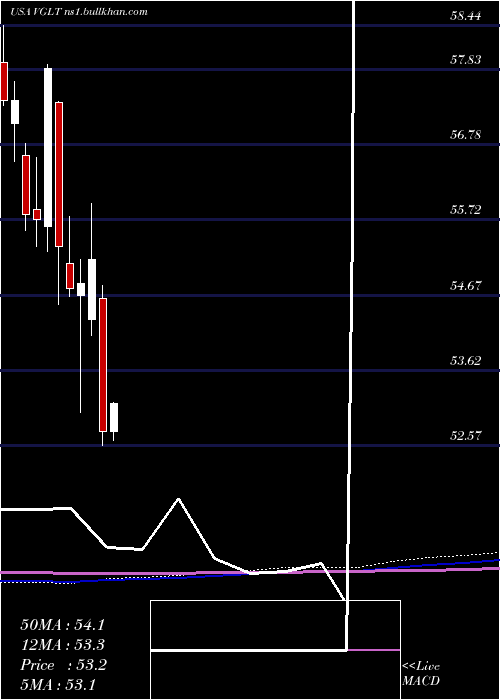Click the '50MA : 54.1' readout
Image resolution: width=500 pixels, height=700 pixels.
point(62,625)
